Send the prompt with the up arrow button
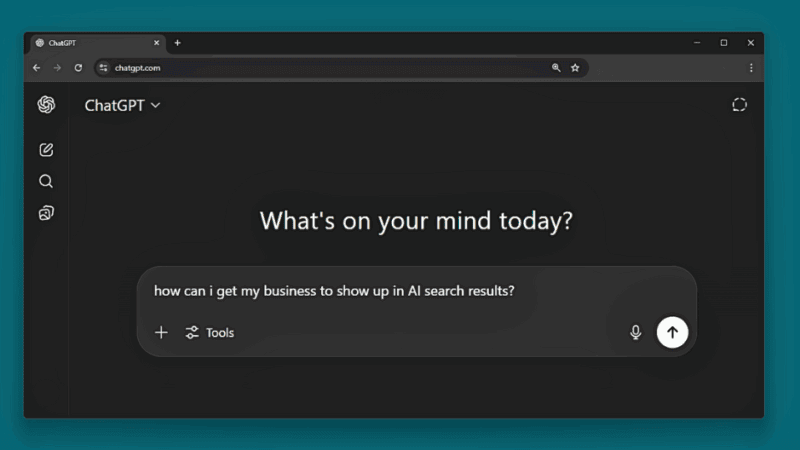 (672, 332)
